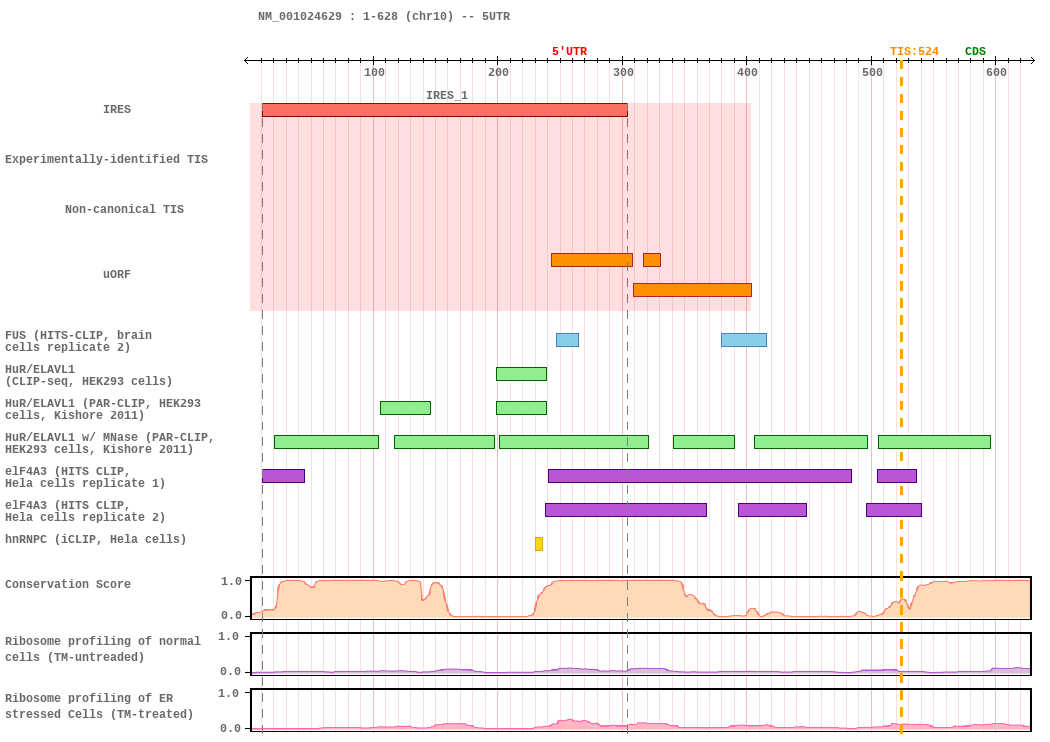The width and height of the screenshot is (1050, 742).
Task: Select the Experimentally-identified TIS track label
Action: click(x=106, y=159)
